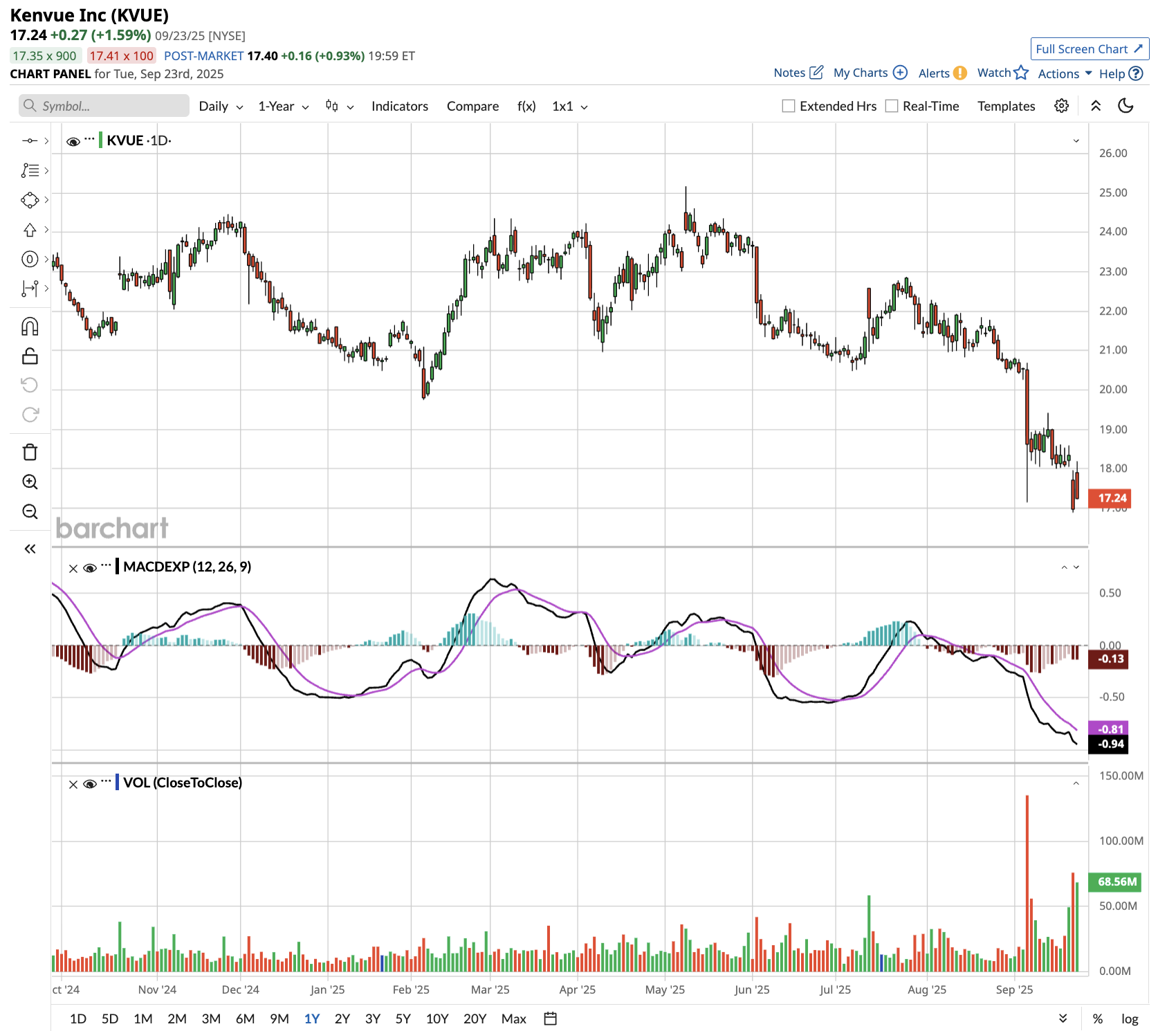Image resolution: width=1176 pixels, height=1031 pixels.
Task: Open the 1-Year period dropdown
Action: pyautogui.click(x=283, y=106)
